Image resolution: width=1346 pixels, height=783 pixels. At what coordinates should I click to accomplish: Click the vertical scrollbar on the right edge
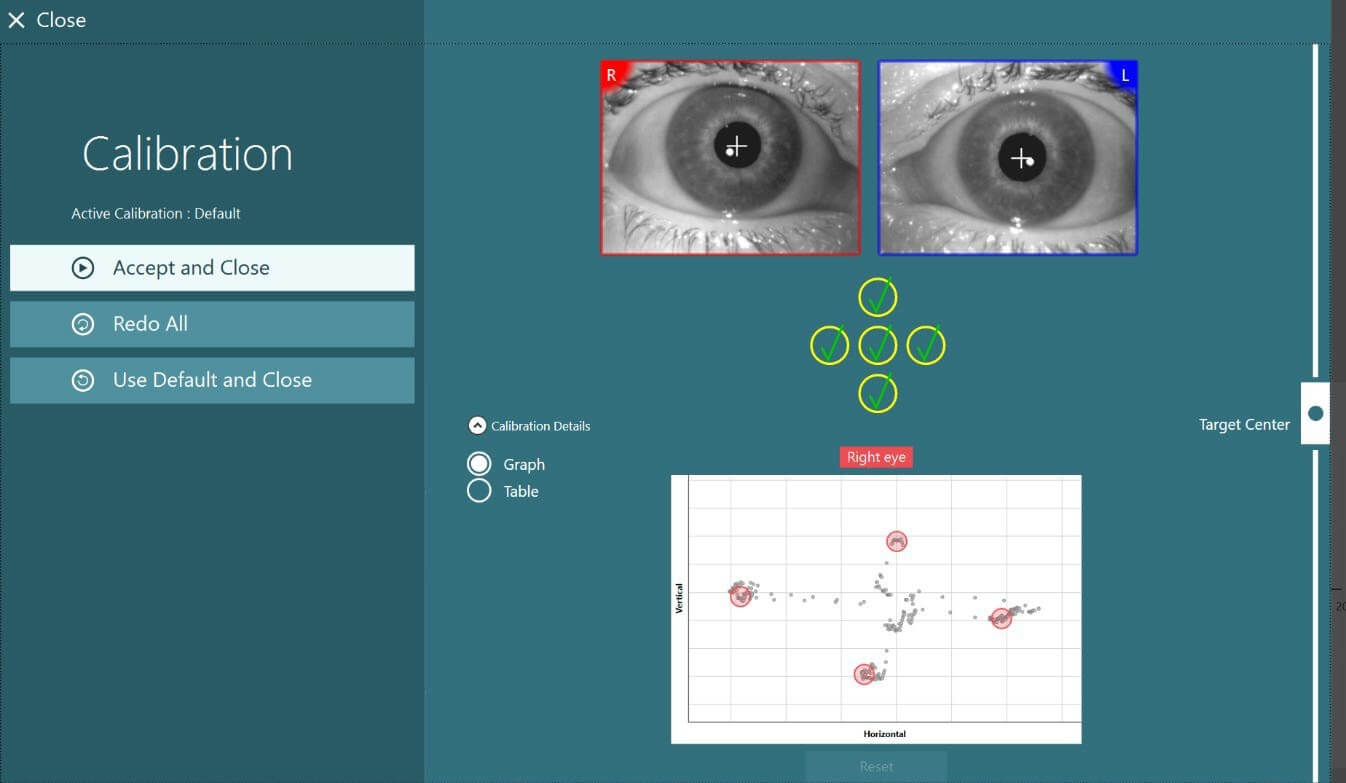[1315, 200]
